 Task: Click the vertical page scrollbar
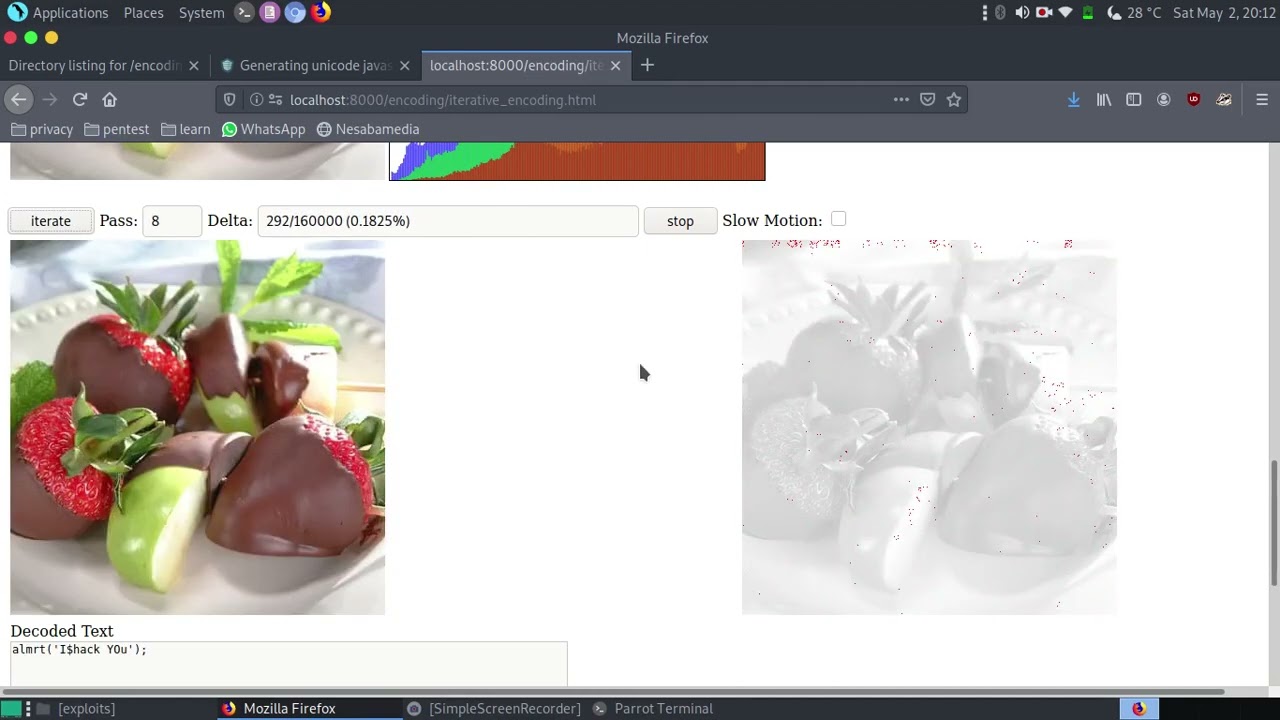point(1273,523)
